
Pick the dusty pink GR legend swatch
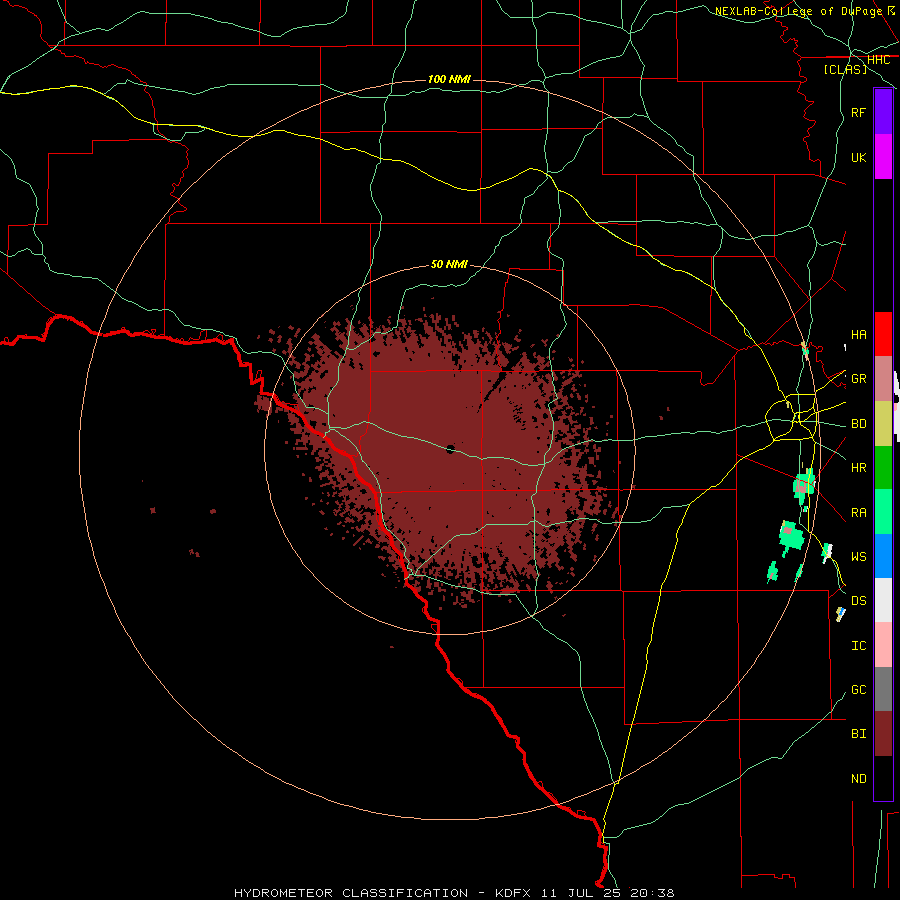(883, 379)
